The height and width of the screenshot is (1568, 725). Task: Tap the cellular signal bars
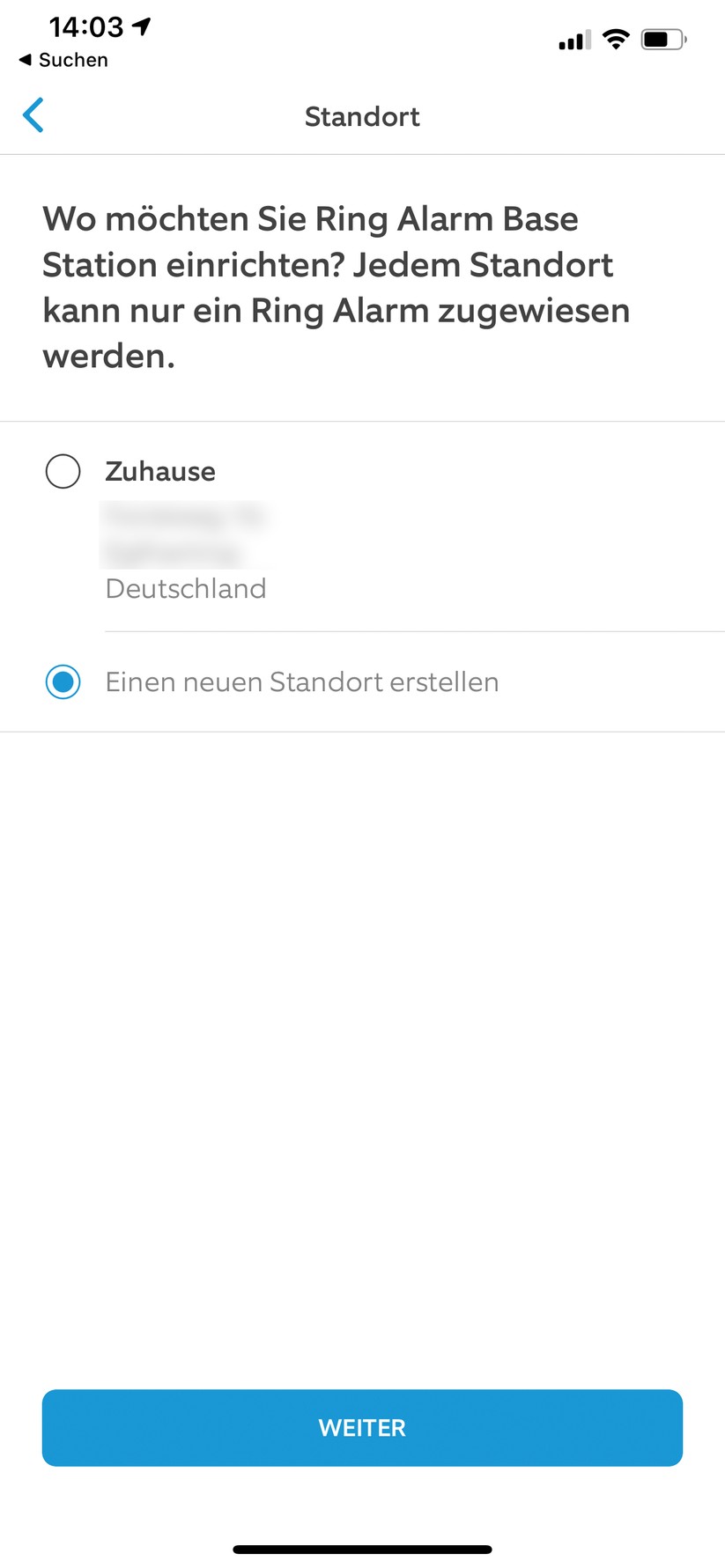[x=574, y=40]
